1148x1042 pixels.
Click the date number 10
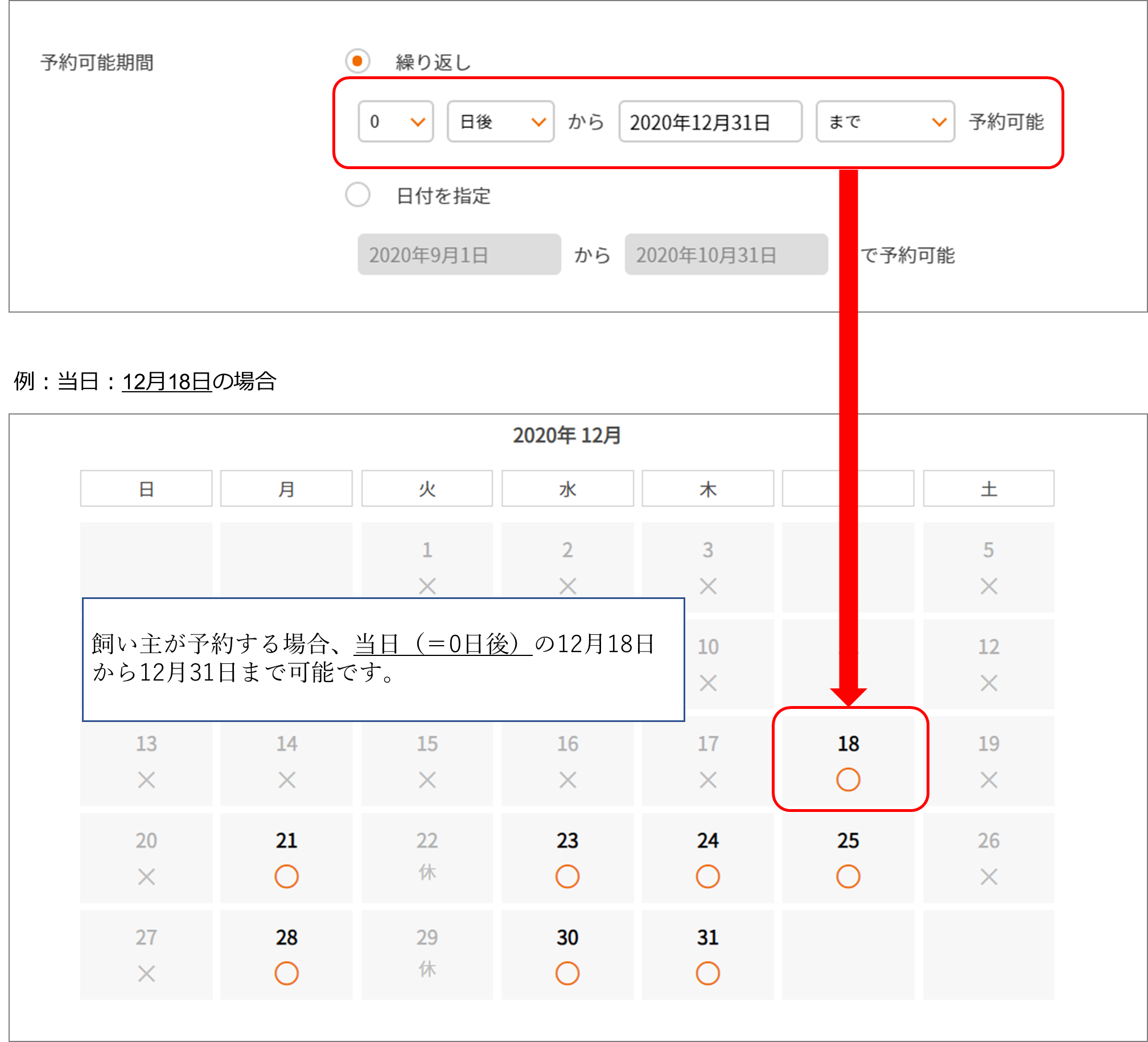708,647
